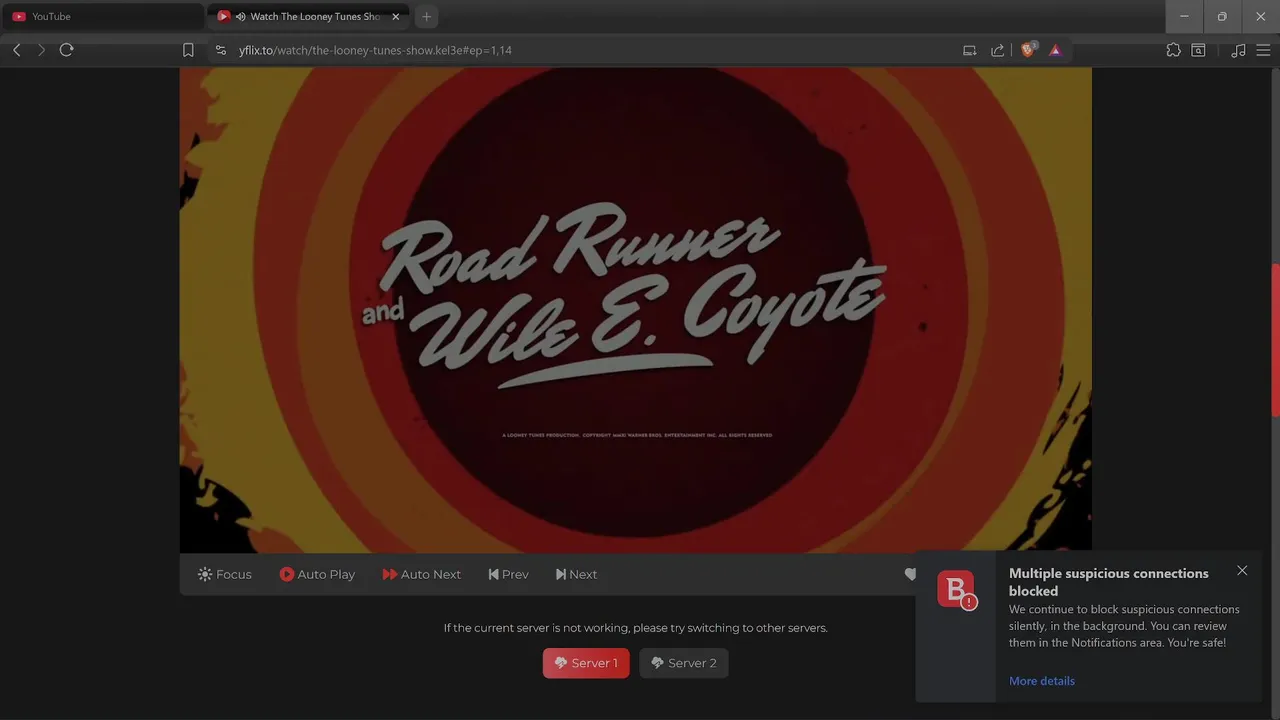Click the red Bitdefender B notification icon

(956, 589)
